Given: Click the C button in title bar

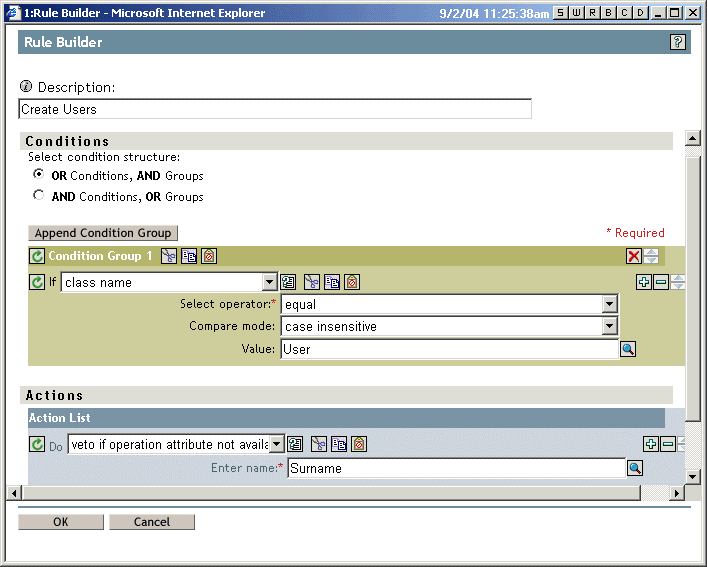Looking at the screenshot, I should tap(624, 13).
